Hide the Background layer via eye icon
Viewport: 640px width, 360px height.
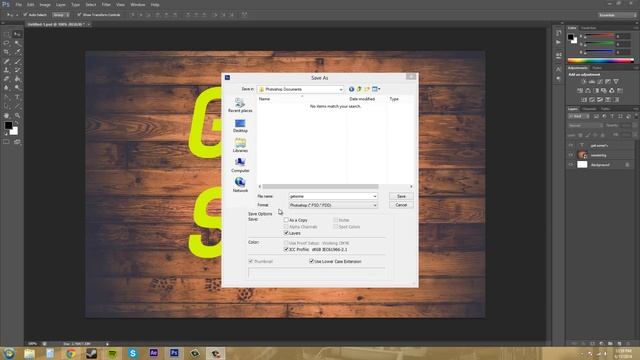(571, 165)
